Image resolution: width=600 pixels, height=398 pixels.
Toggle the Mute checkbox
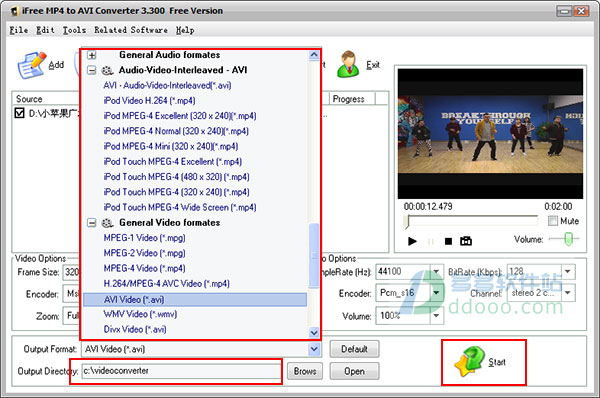tap(553, 221)
